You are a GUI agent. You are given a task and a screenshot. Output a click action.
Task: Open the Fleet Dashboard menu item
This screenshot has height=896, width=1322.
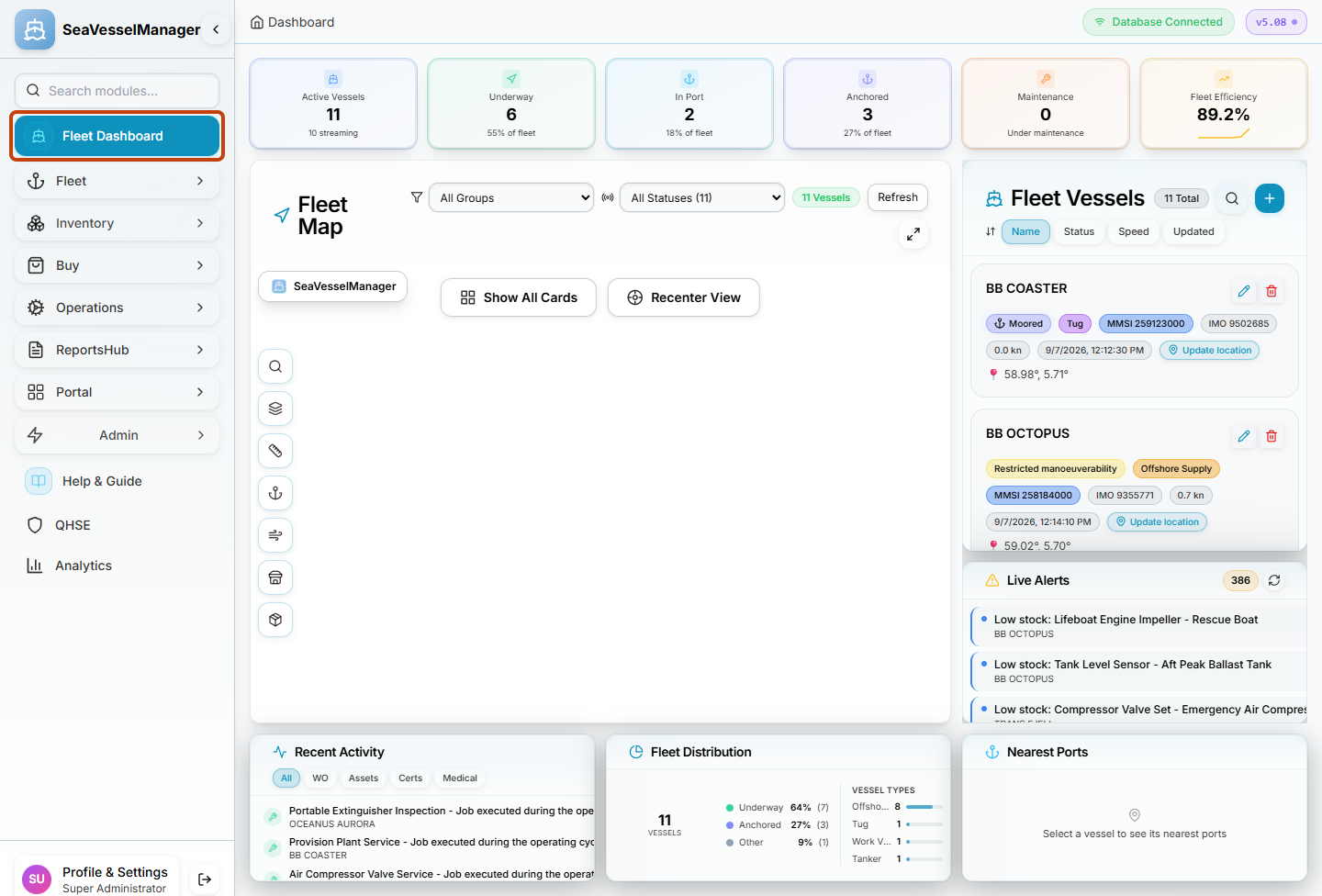[x=117, y=136]
